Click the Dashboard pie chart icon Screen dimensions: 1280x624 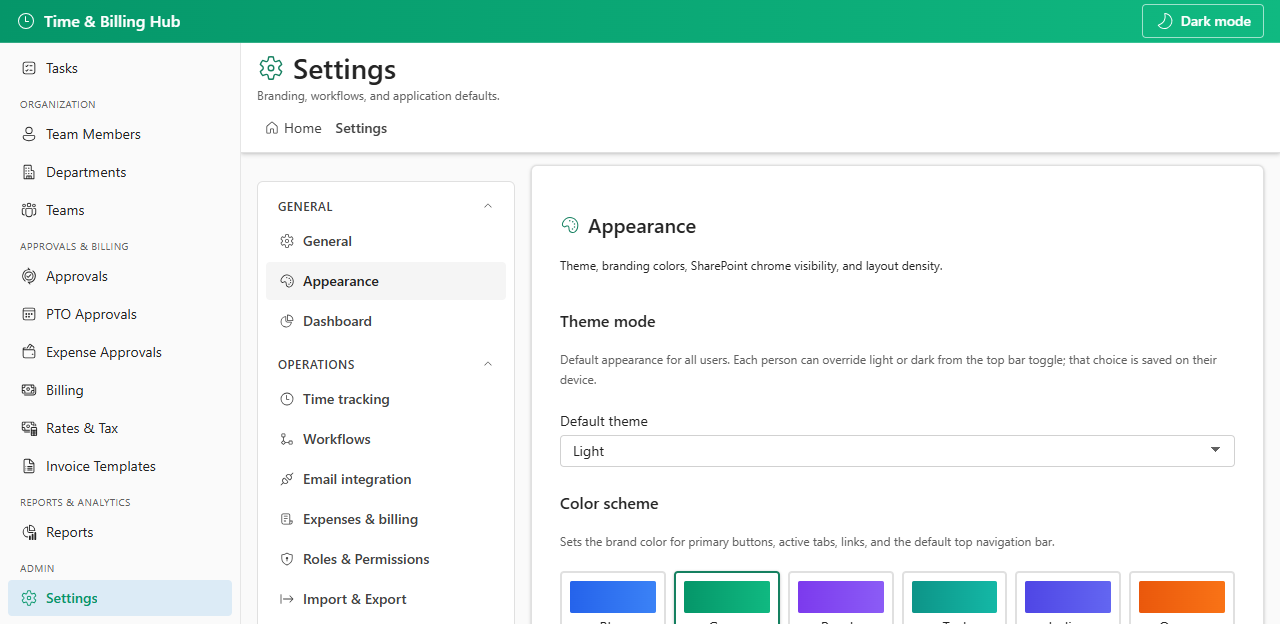coord(287,321)
